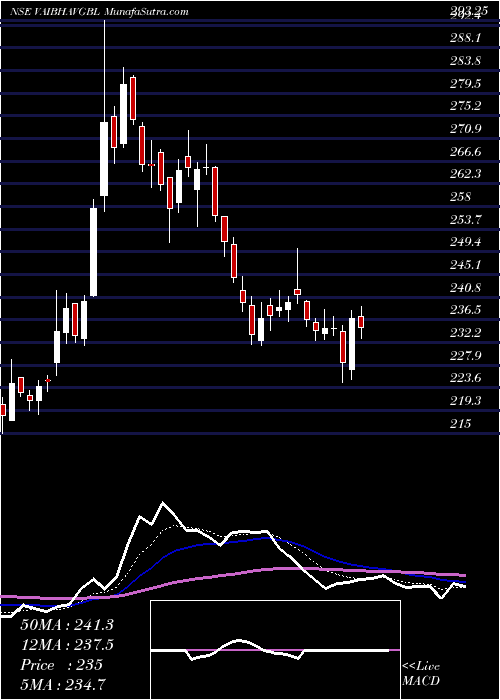Click the 240.8 price axis label
Screen dimensions: 500x700
click(x=465, y=288)
